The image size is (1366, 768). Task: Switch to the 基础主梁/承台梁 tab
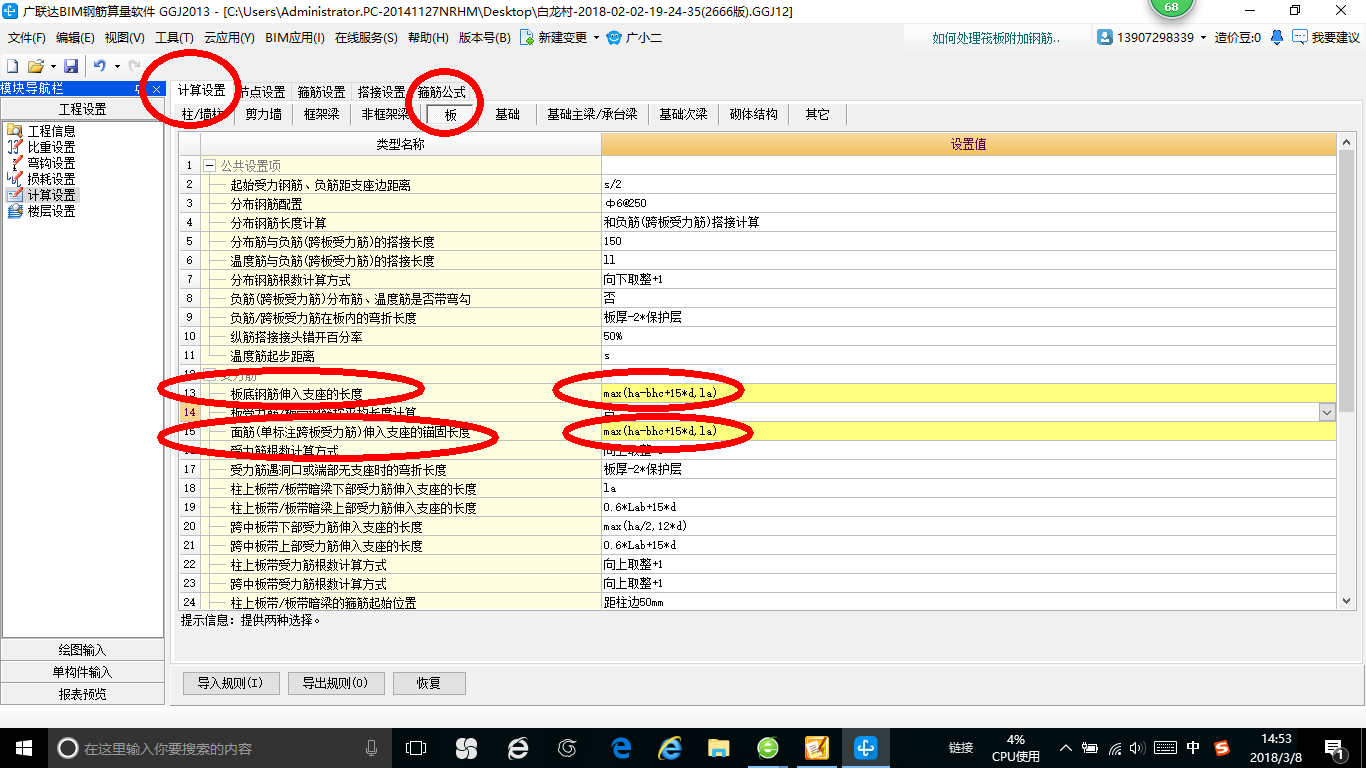click(x=592, y=115)
